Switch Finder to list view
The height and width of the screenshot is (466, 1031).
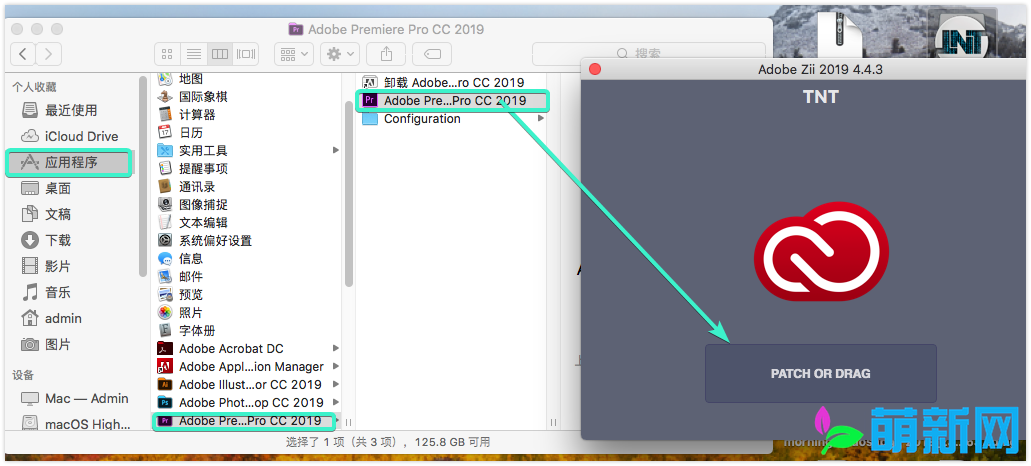pos(193,54)
